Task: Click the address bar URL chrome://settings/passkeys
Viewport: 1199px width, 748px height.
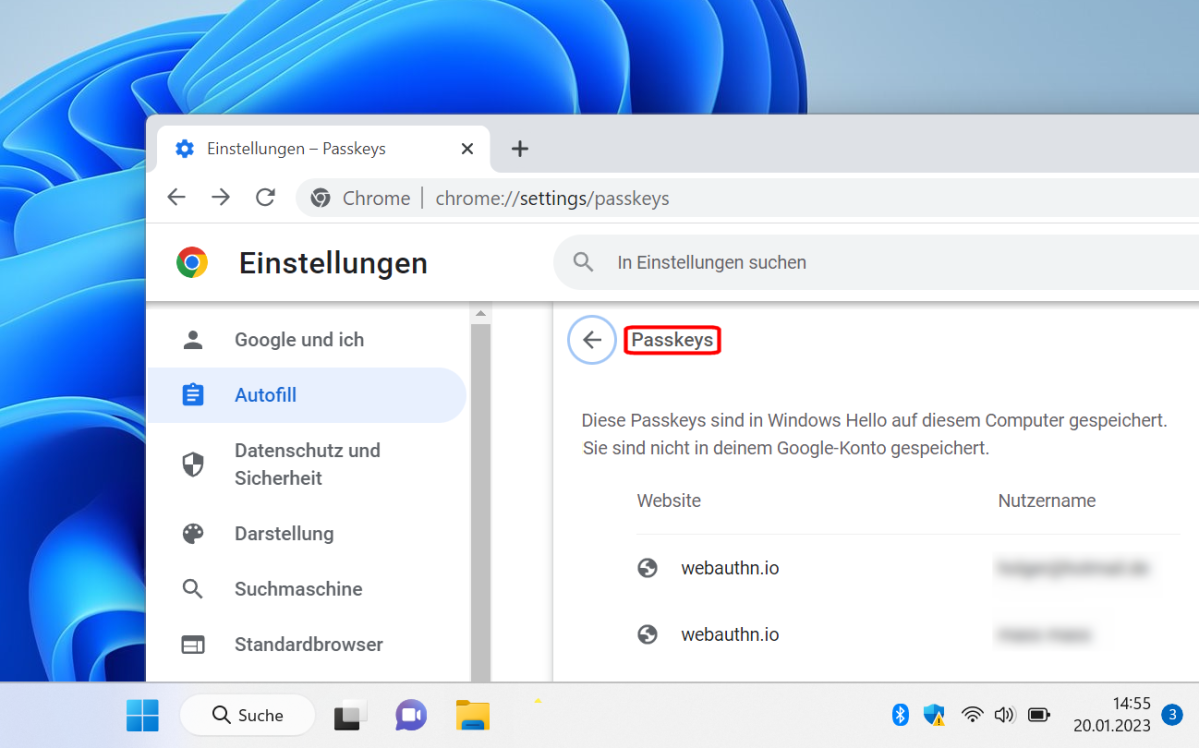Action: pos(552,198)
